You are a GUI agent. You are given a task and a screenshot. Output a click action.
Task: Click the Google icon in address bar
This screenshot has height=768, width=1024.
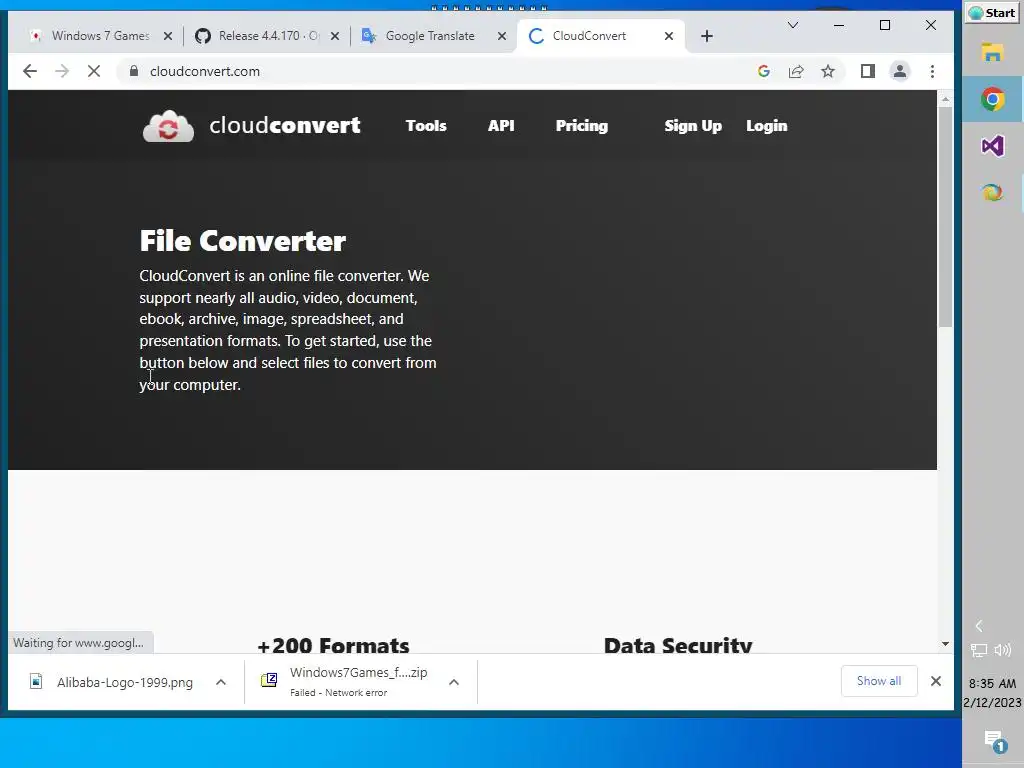coord(763,71)
